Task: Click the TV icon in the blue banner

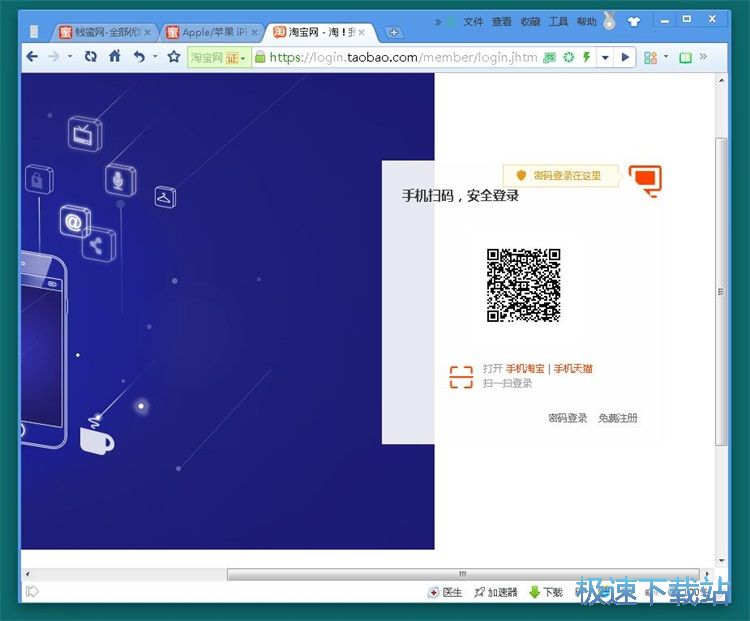Action: click(85, 134)
